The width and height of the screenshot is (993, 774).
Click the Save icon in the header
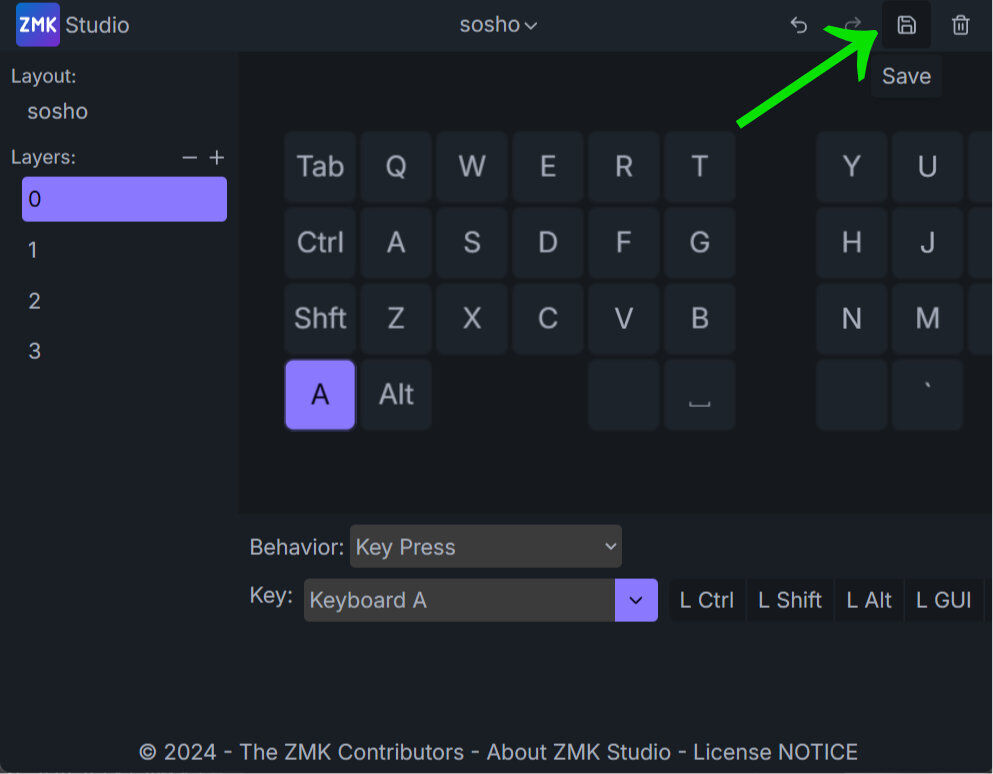[906, 25]
